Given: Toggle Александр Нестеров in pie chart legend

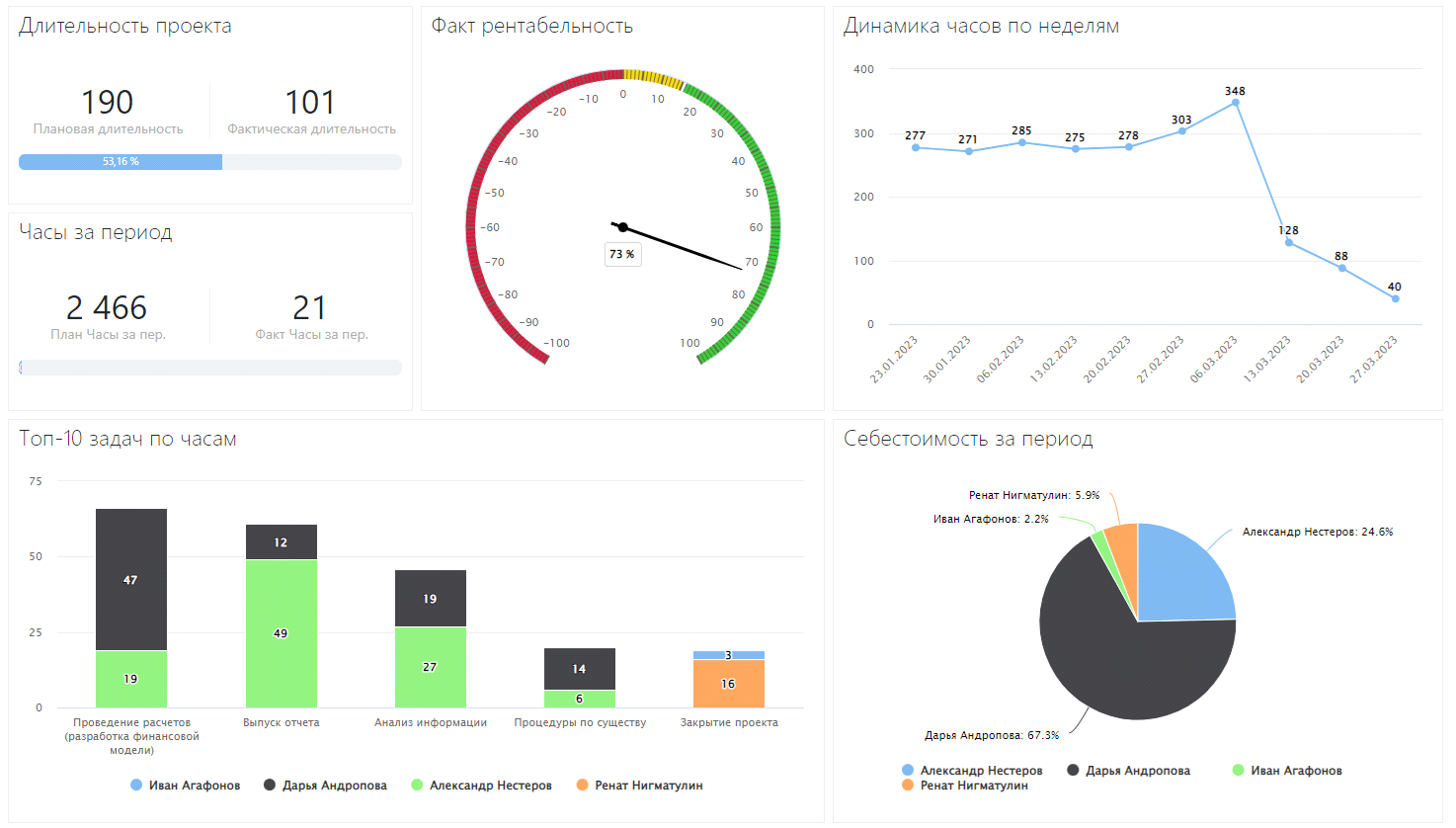Looking at the screenshot, I should point(972,771).
